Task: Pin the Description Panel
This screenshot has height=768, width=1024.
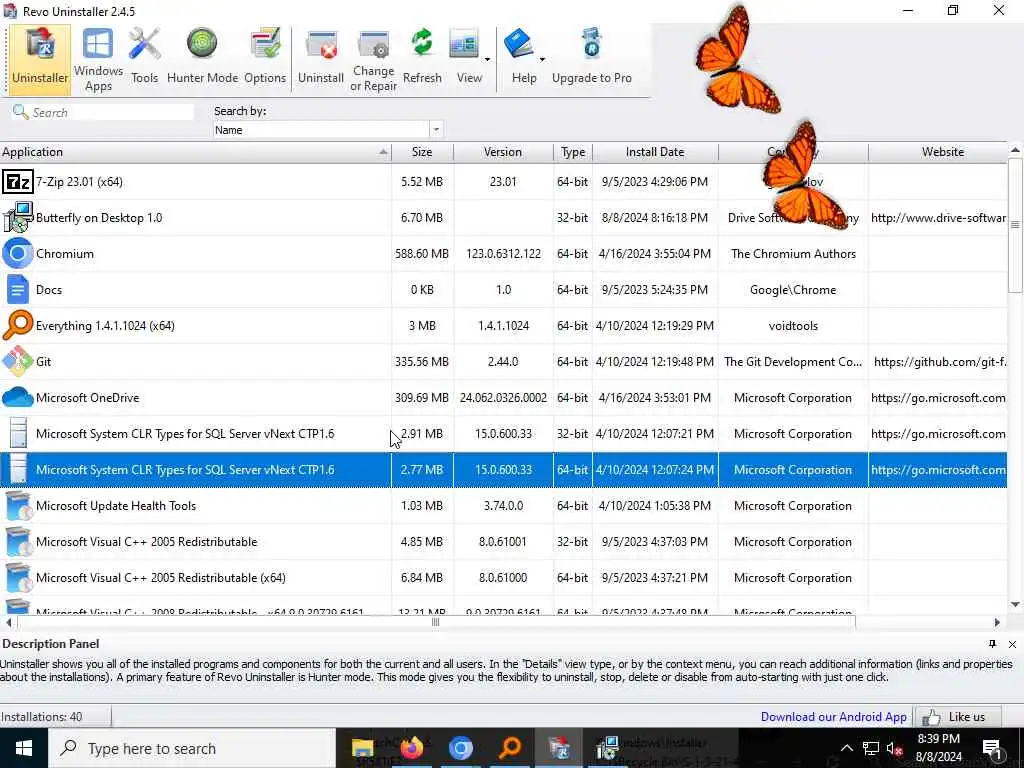Action: 992,644
